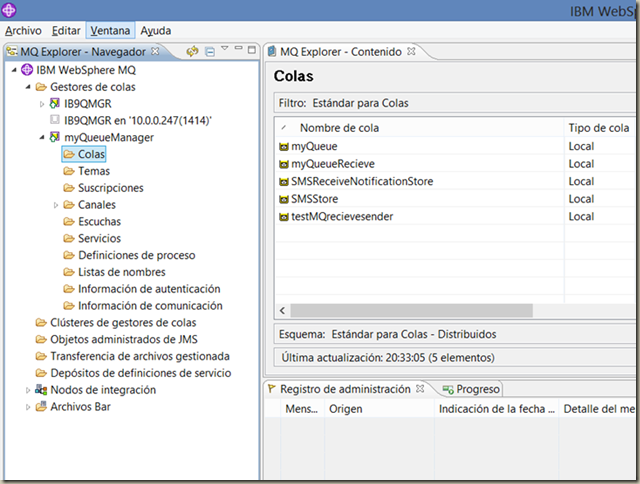Click the SMSReceiveNotificationStore queue icon

[284, 182]
